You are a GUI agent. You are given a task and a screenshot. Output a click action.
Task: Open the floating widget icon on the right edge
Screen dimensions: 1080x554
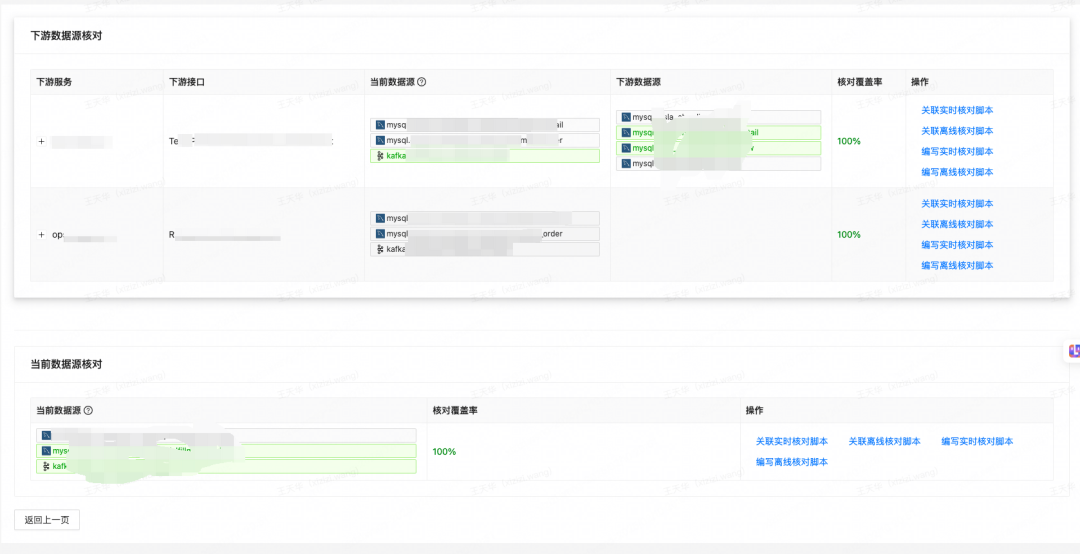(x=1074, y=350)
